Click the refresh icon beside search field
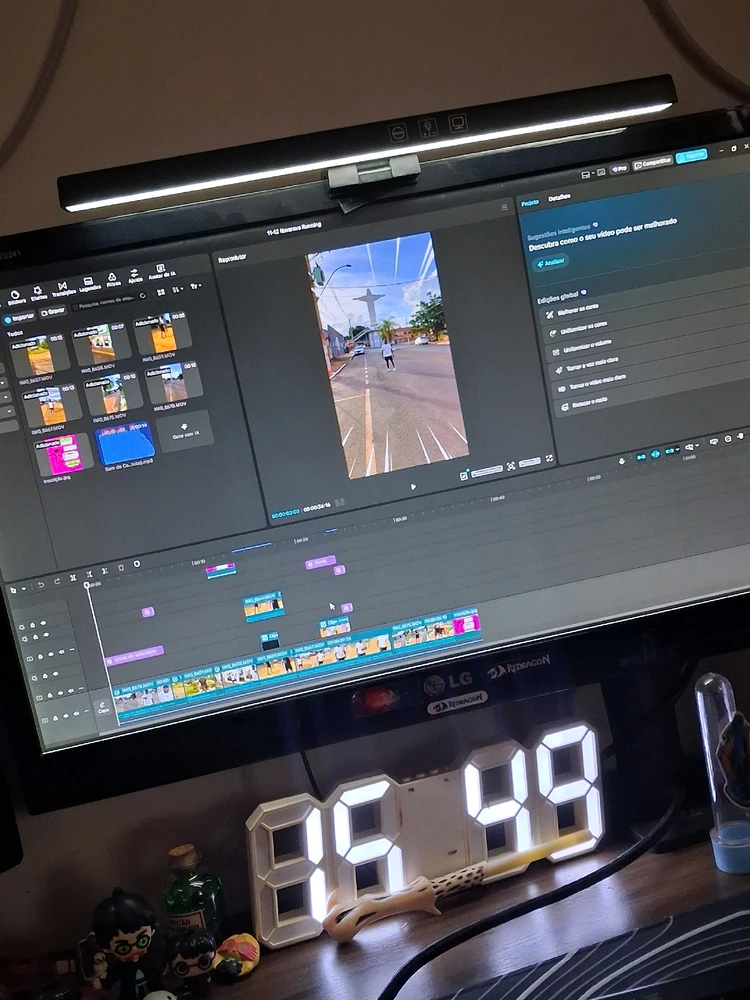This screenshot has height=1000, width=750. (142, 295)
